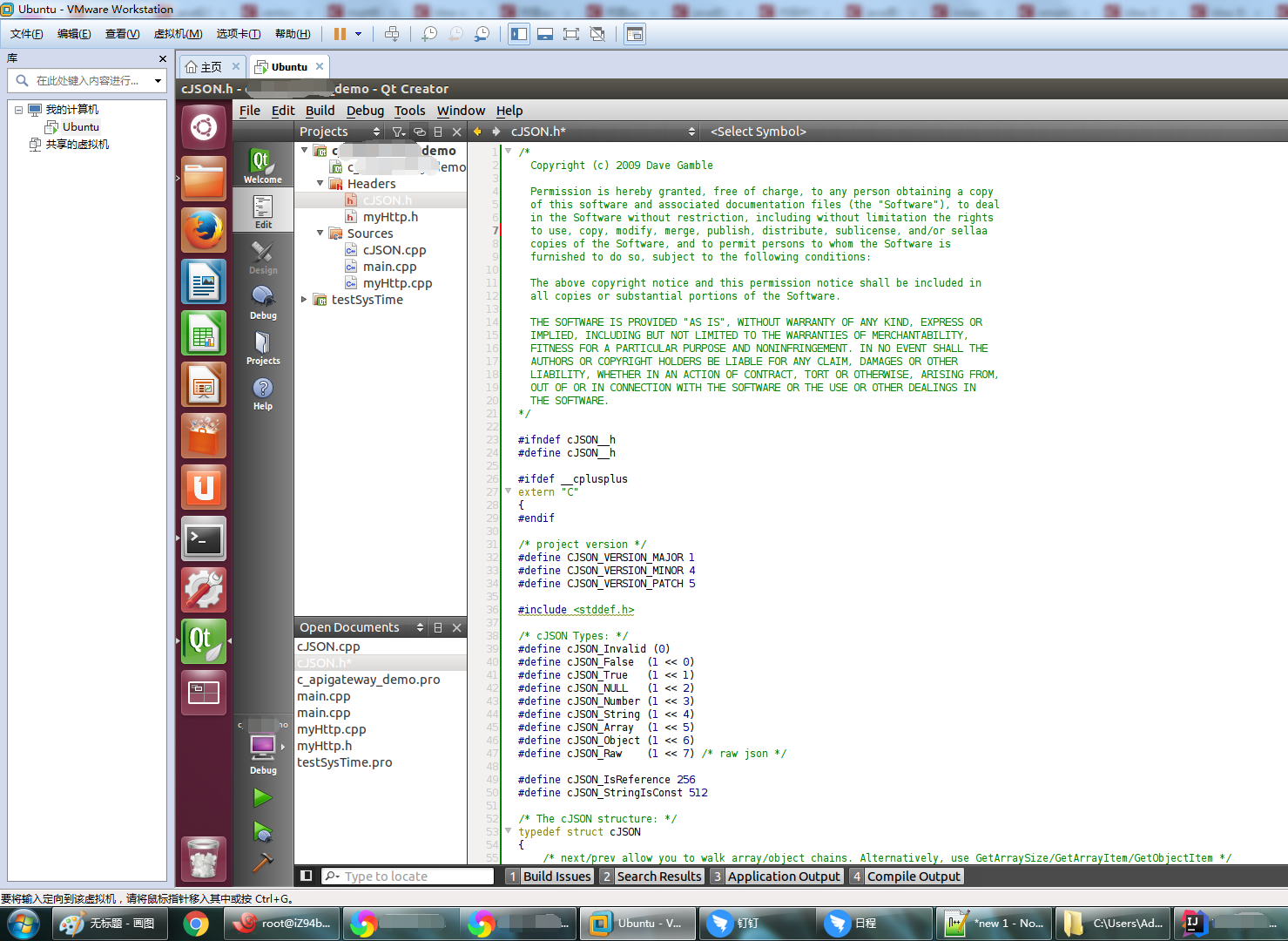Toggle VMware console view icon
Viewport: 1288px width, 941px height.
point(635,34)
